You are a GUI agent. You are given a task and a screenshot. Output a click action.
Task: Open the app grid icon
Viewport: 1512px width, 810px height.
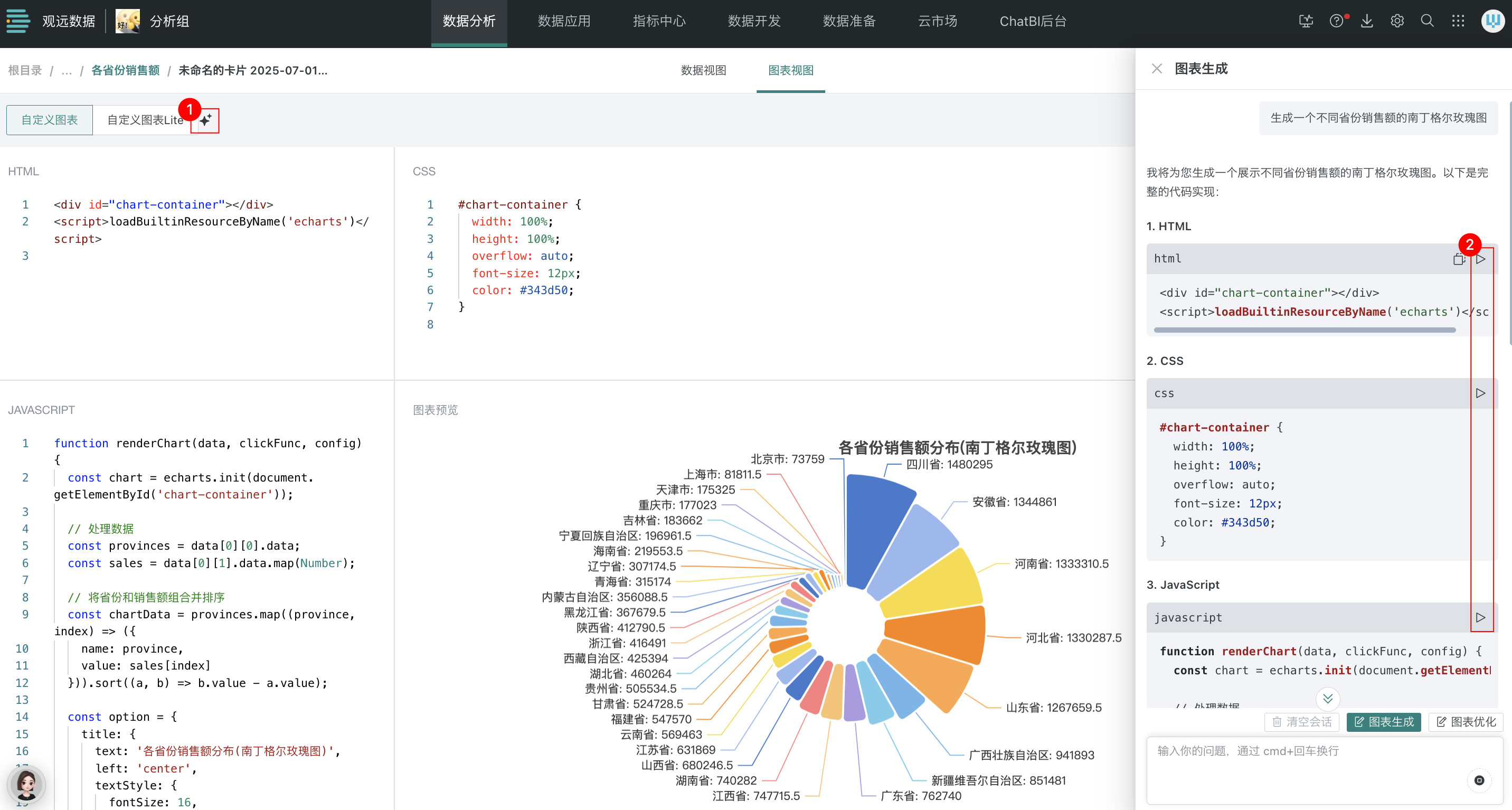pos(1458,21)
